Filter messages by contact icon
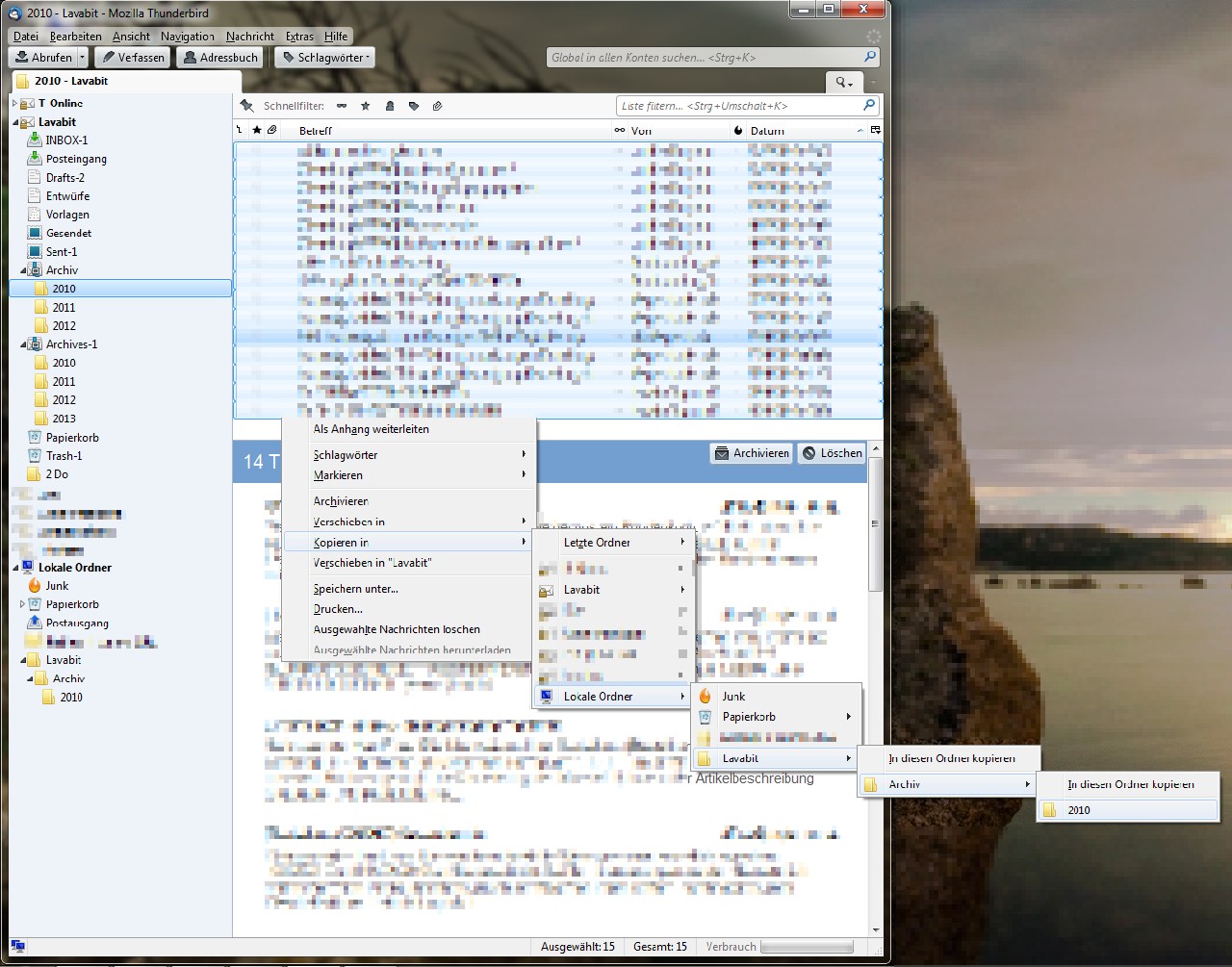The image size is (1232, 967). (x=390, y=106)
